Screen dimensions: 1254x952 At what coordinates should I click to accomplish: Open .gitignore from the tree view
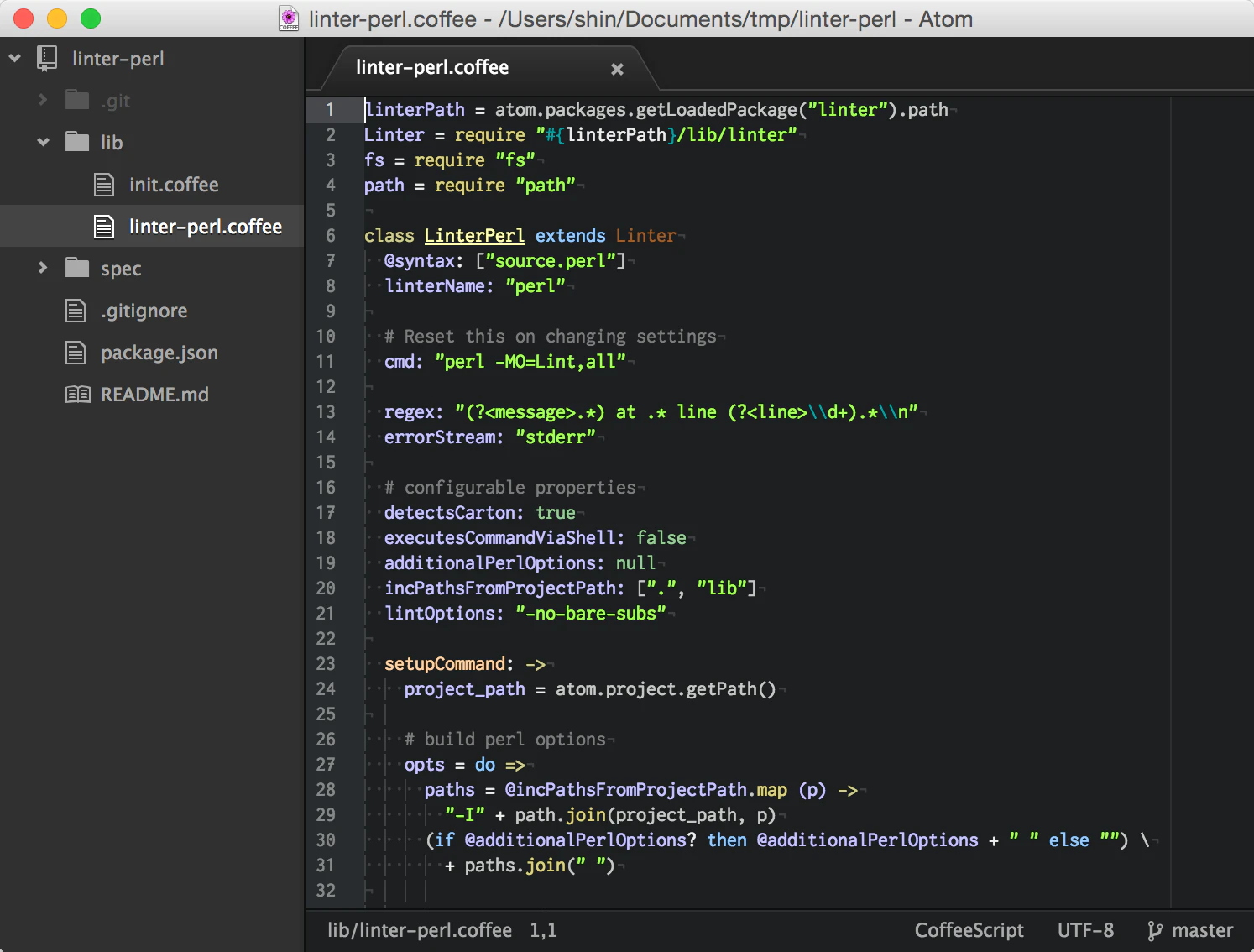[x=144, y=311]
